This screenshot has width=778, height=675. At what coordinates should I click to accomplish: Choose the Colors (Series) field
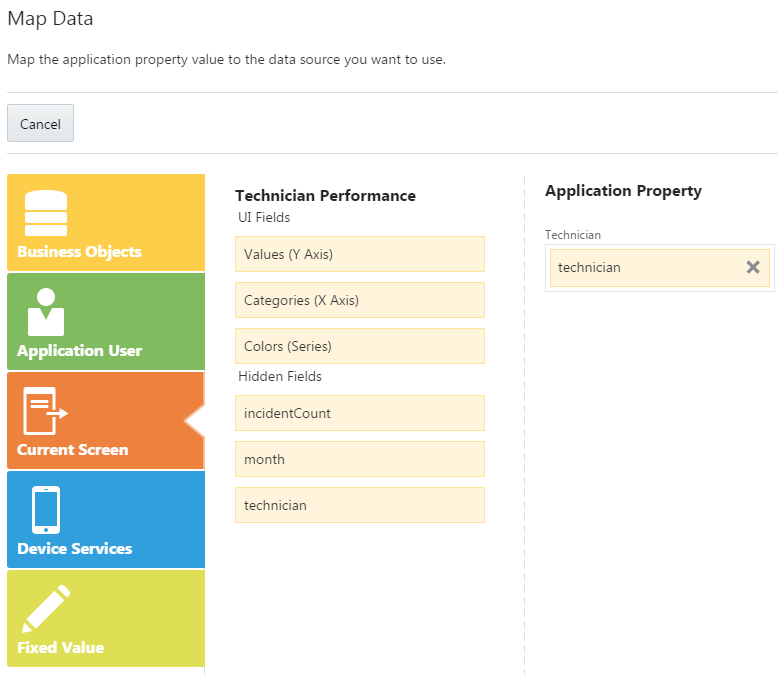(x=359, y=346)
